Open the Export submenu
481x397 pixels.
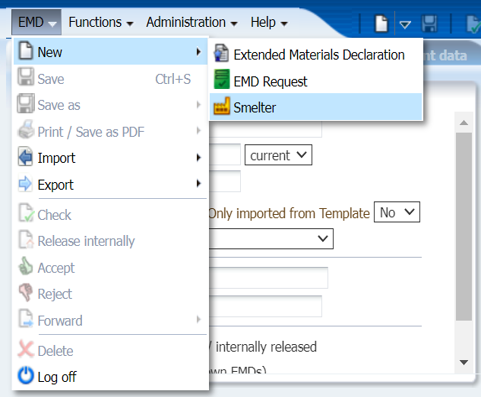[x=111, y=184]
